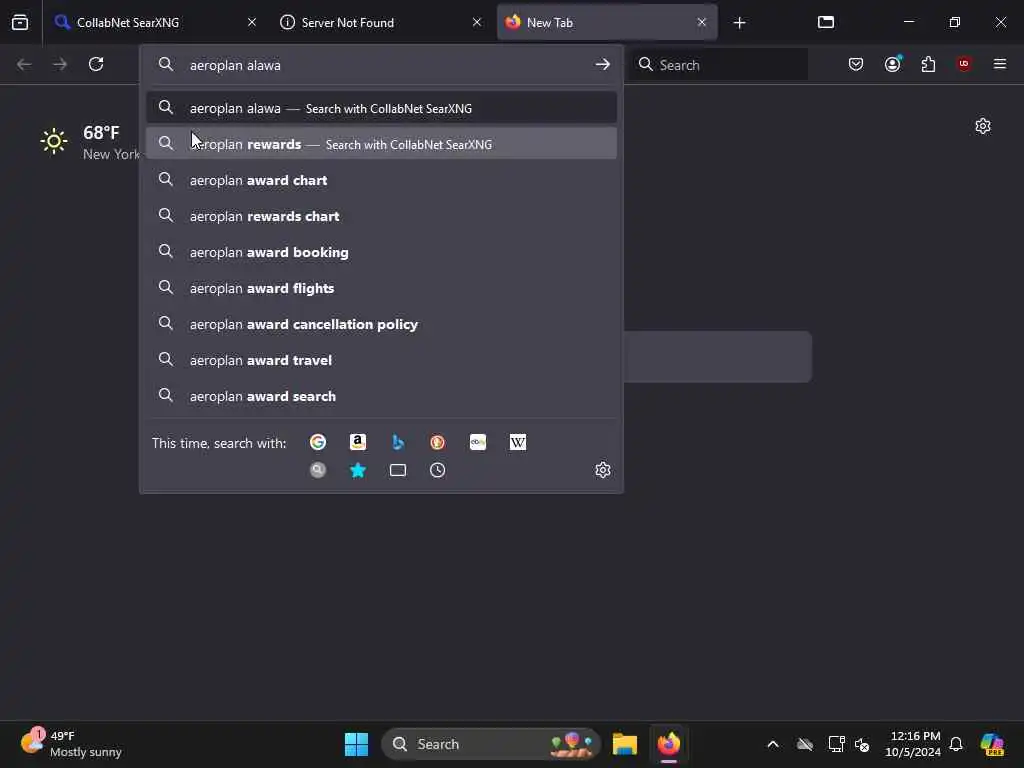Close the New Tab tab

(702, 22)
